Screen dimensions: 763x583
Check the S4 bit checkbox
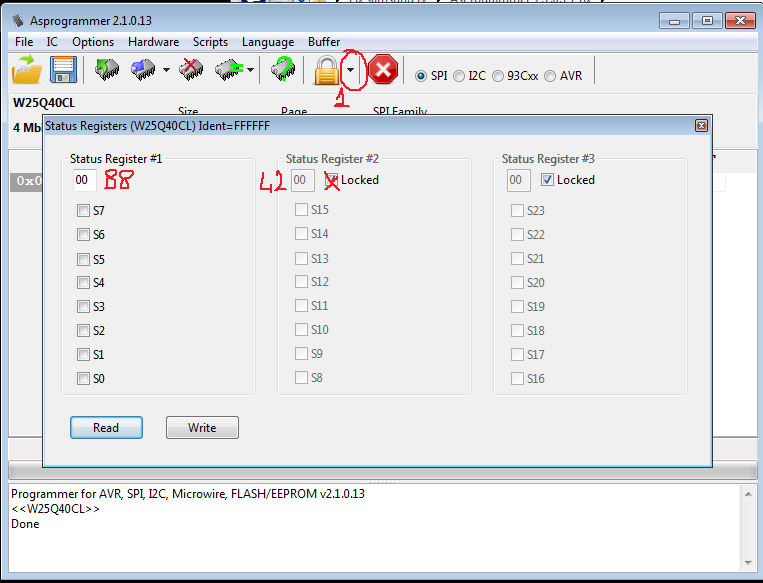pos(83,283)
